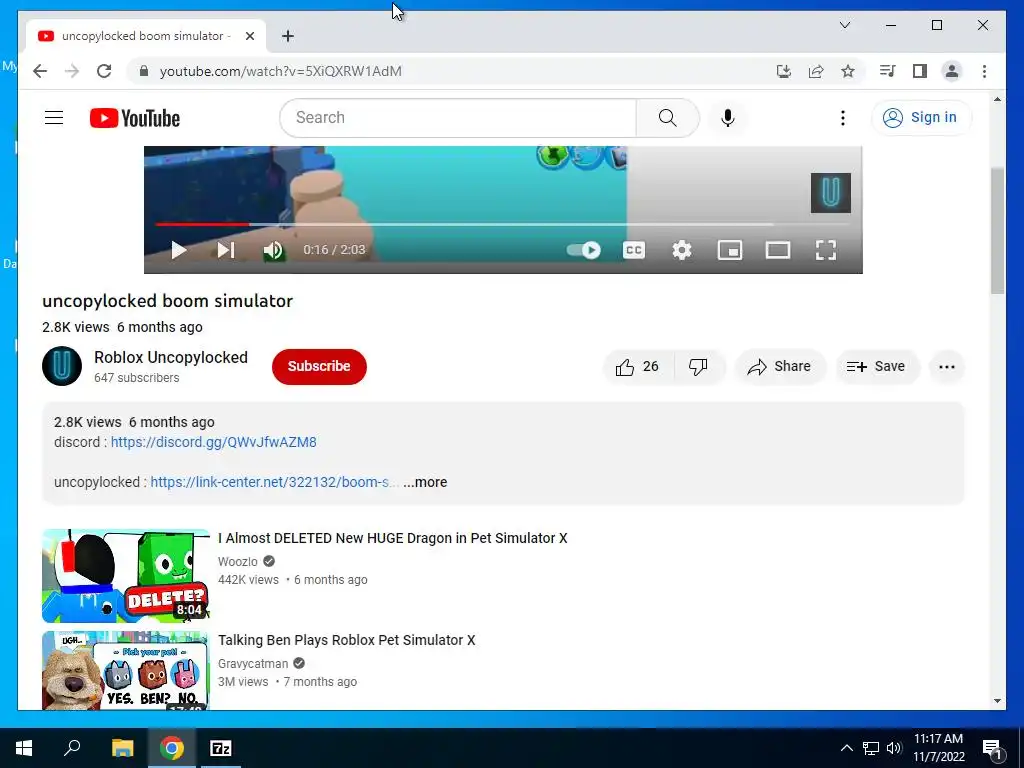
Task: Share this page icon in address bar
Action: pos(816,71)
